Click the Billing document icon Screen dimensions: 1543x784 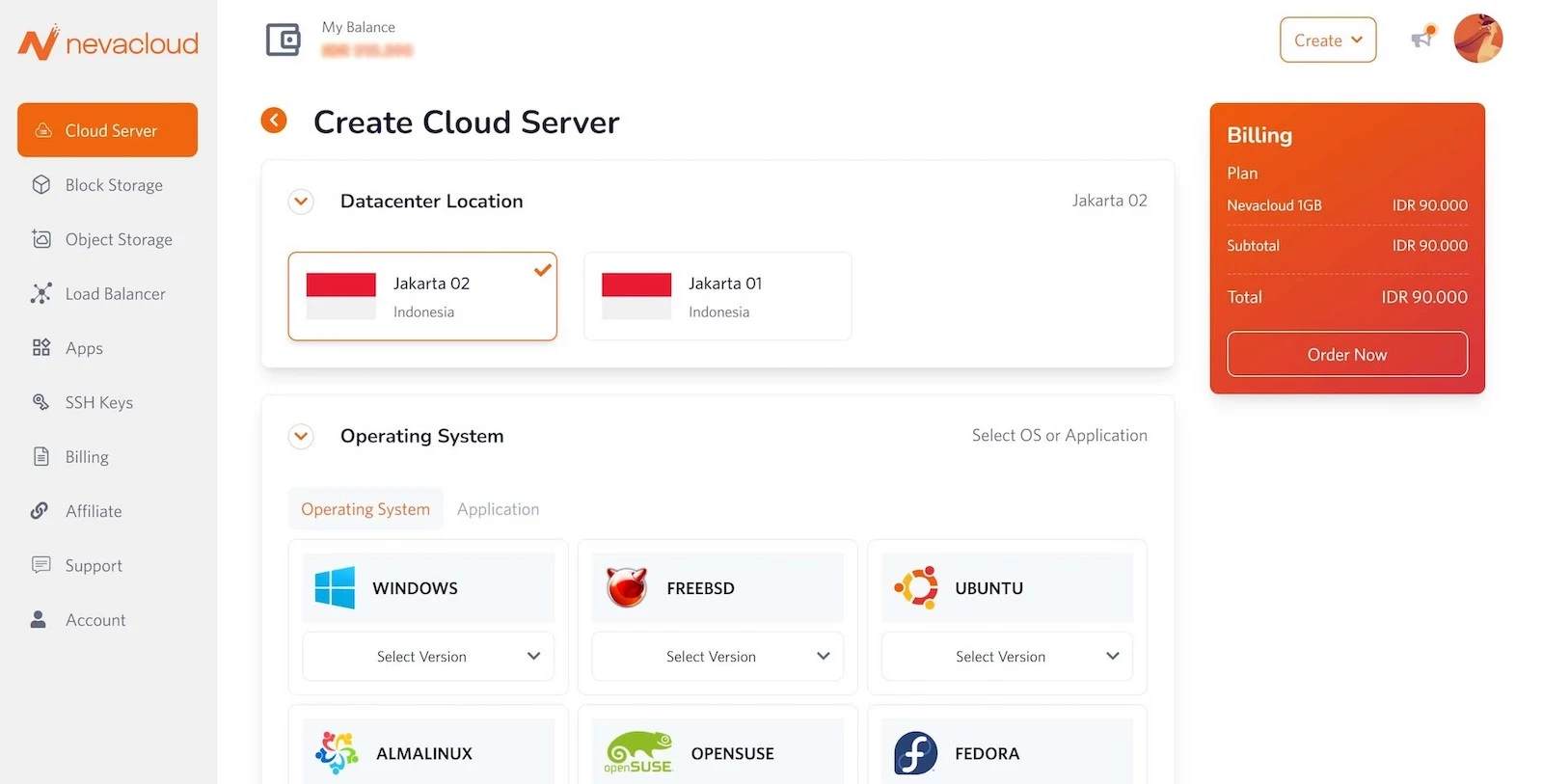click(41, 456)
